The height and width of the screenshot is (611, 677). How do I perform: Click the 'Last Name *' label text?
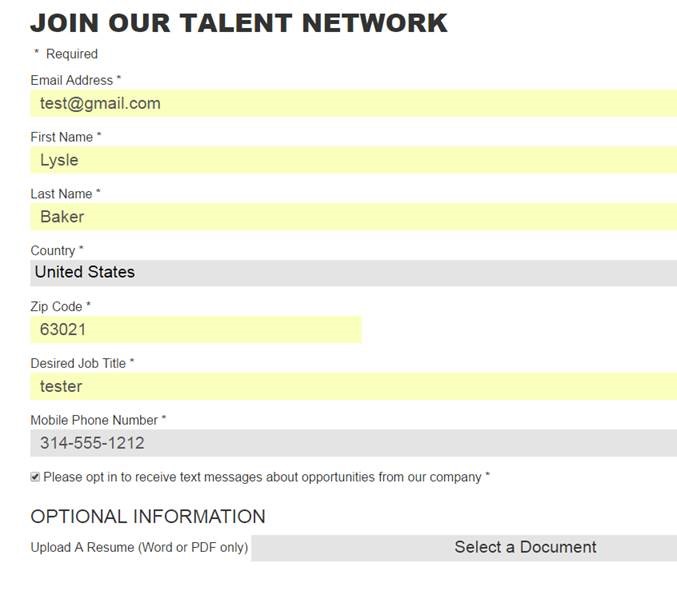point(65,194)
